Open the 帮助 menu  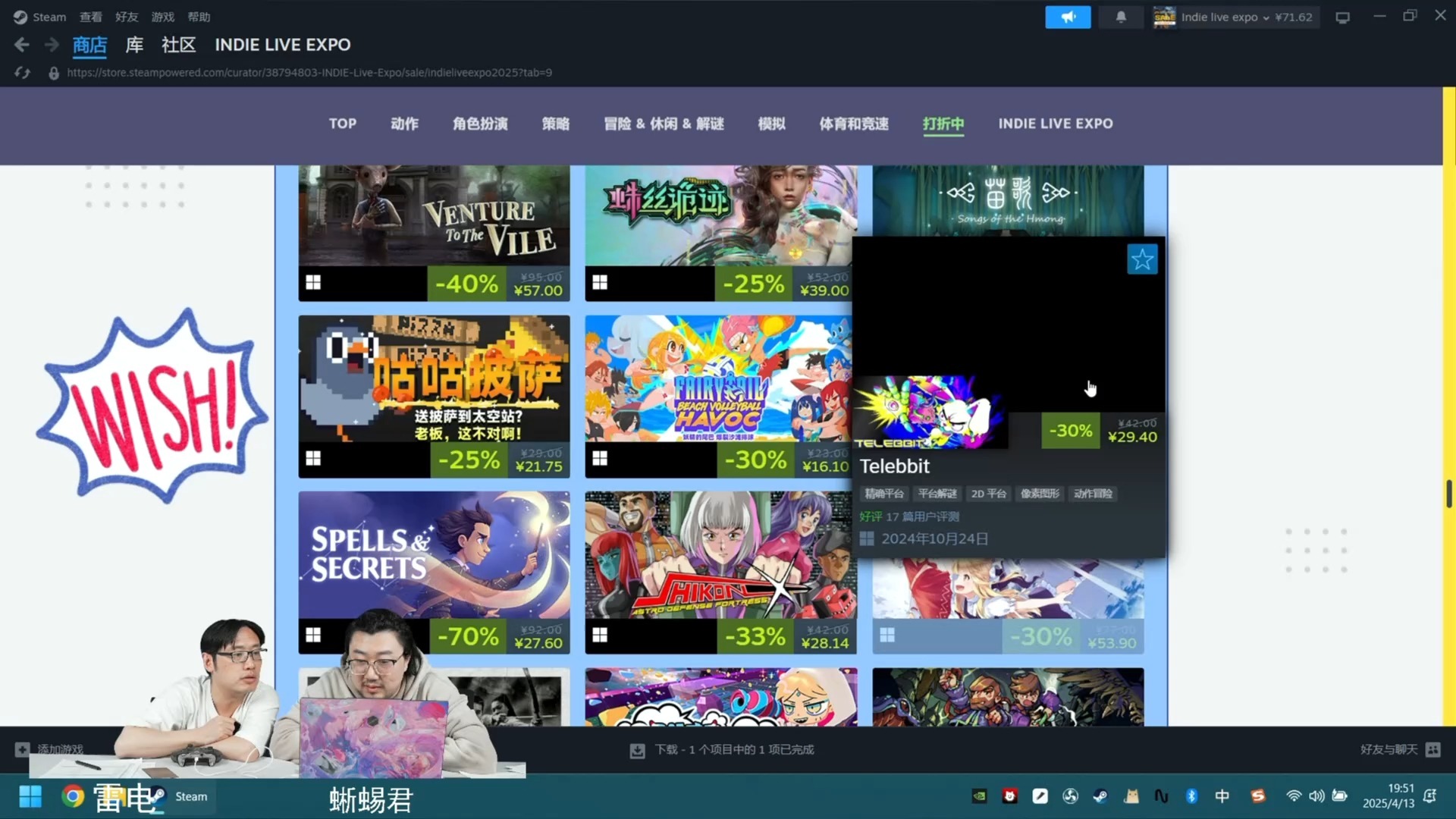tap(199, 17)
